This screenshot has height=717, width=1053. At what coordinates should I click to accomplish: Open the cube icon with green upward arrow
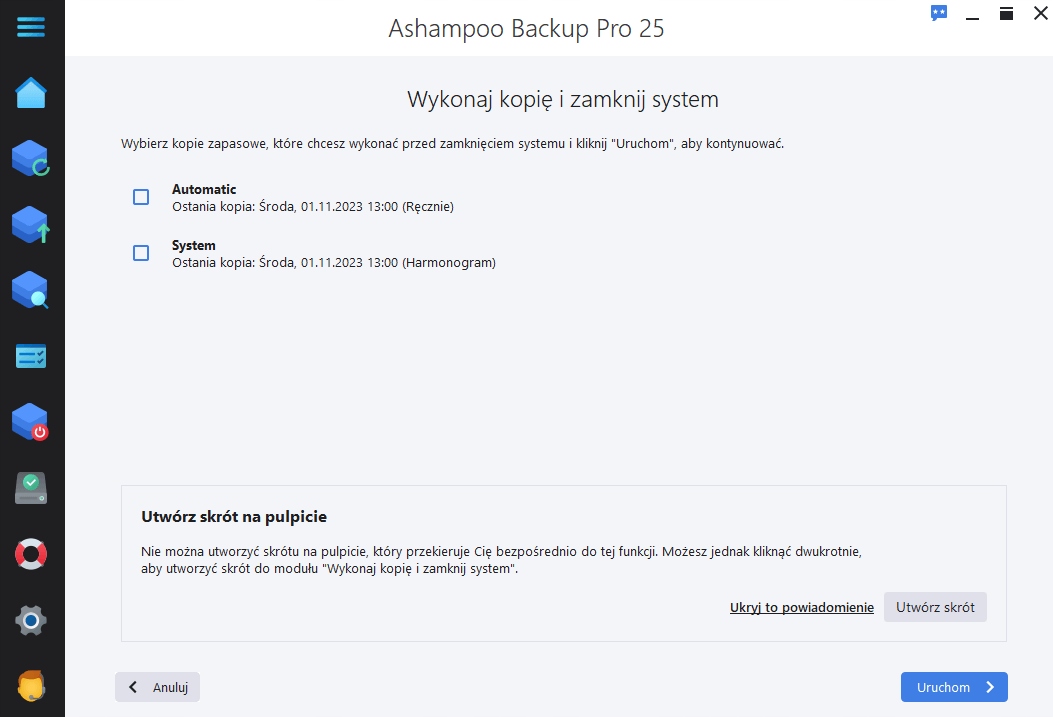pos(31,224)
